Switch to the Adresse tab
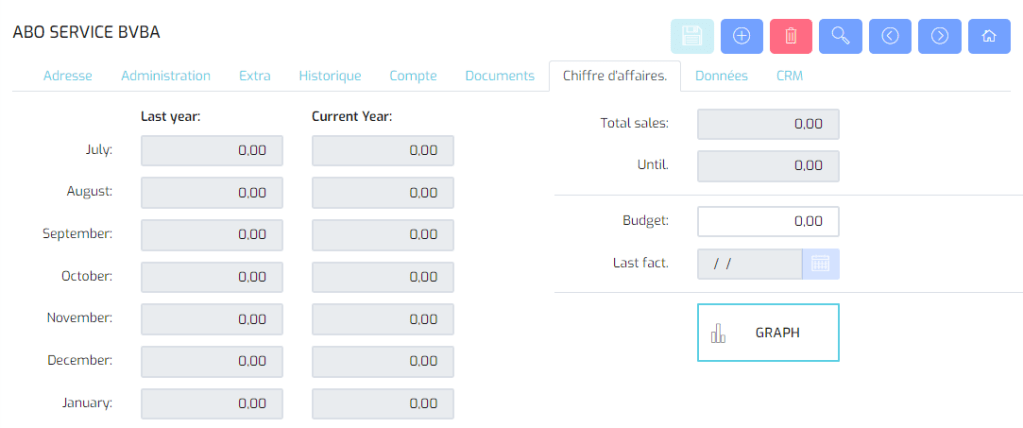This screenshot has width=1023, height=428. 68,76
